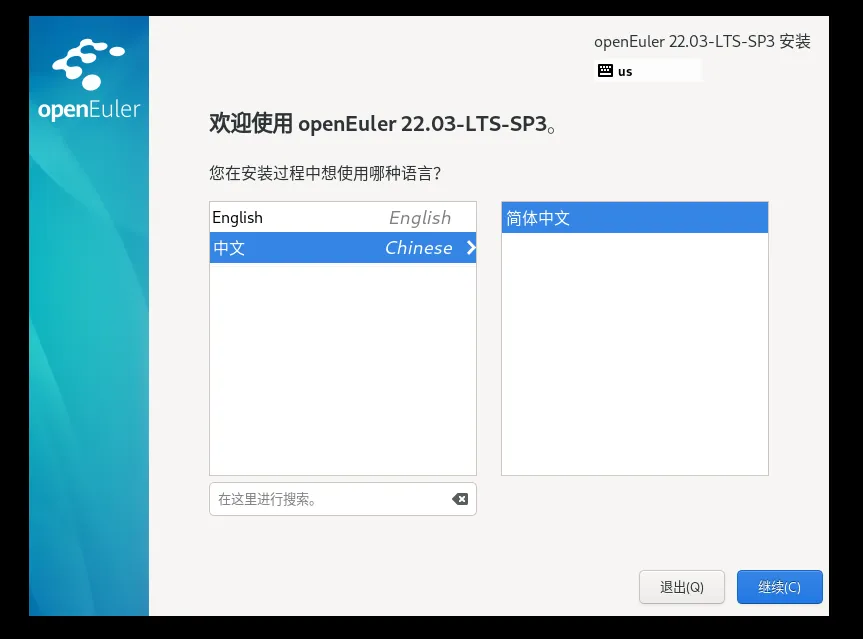
Task: Open the us keyboard layout indicator
Action: [648, 70]
